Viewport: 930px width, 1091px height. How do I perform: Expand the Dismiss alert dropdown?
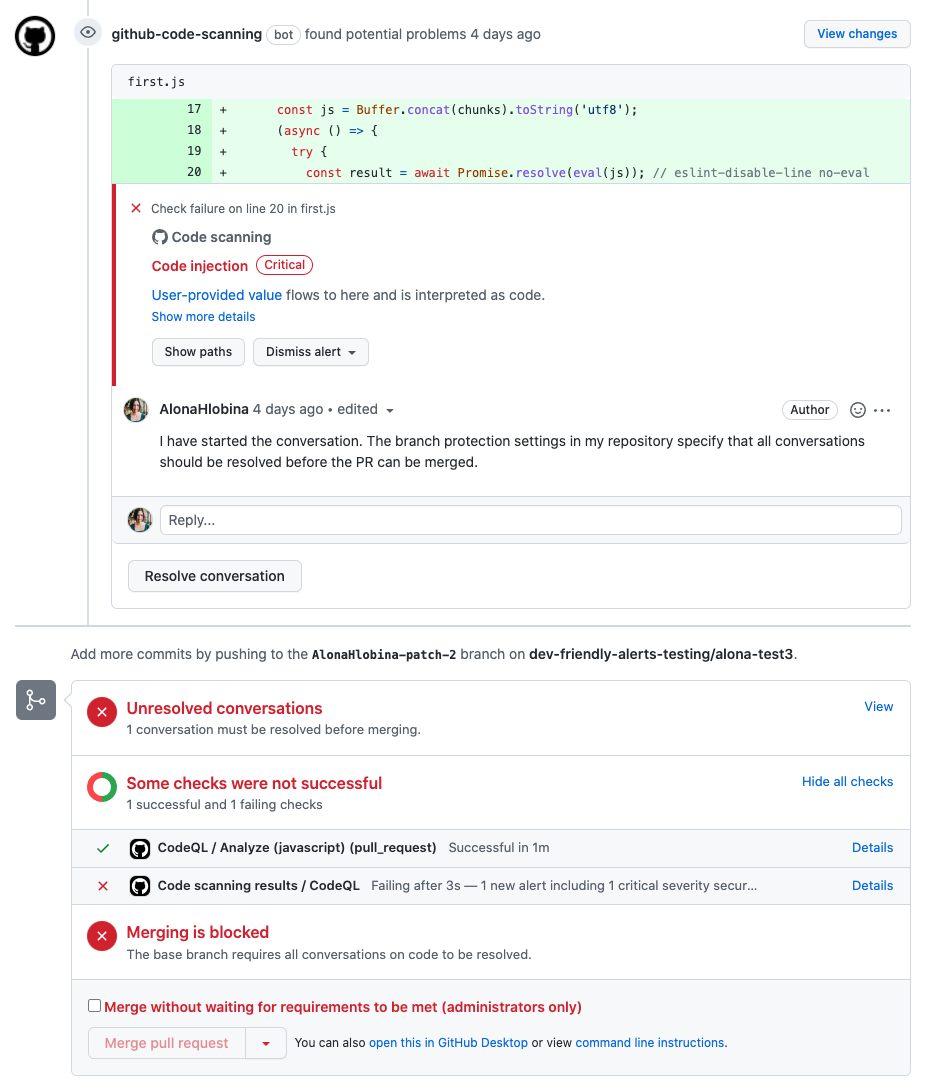tap(311, 352)
